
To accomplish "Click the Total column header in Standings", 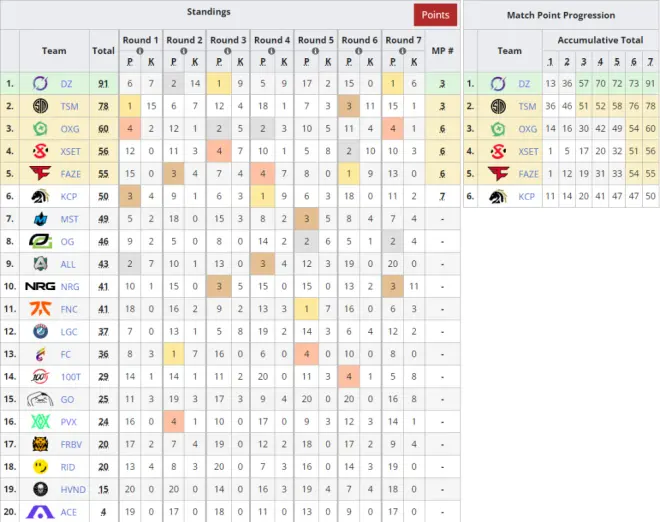I will tap(103, 50).
